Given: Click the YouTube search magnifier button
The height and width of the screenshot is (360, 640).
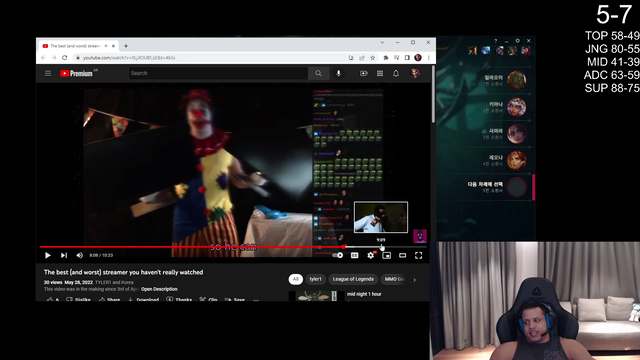Looking at the screenshot, I should point(318,73).
